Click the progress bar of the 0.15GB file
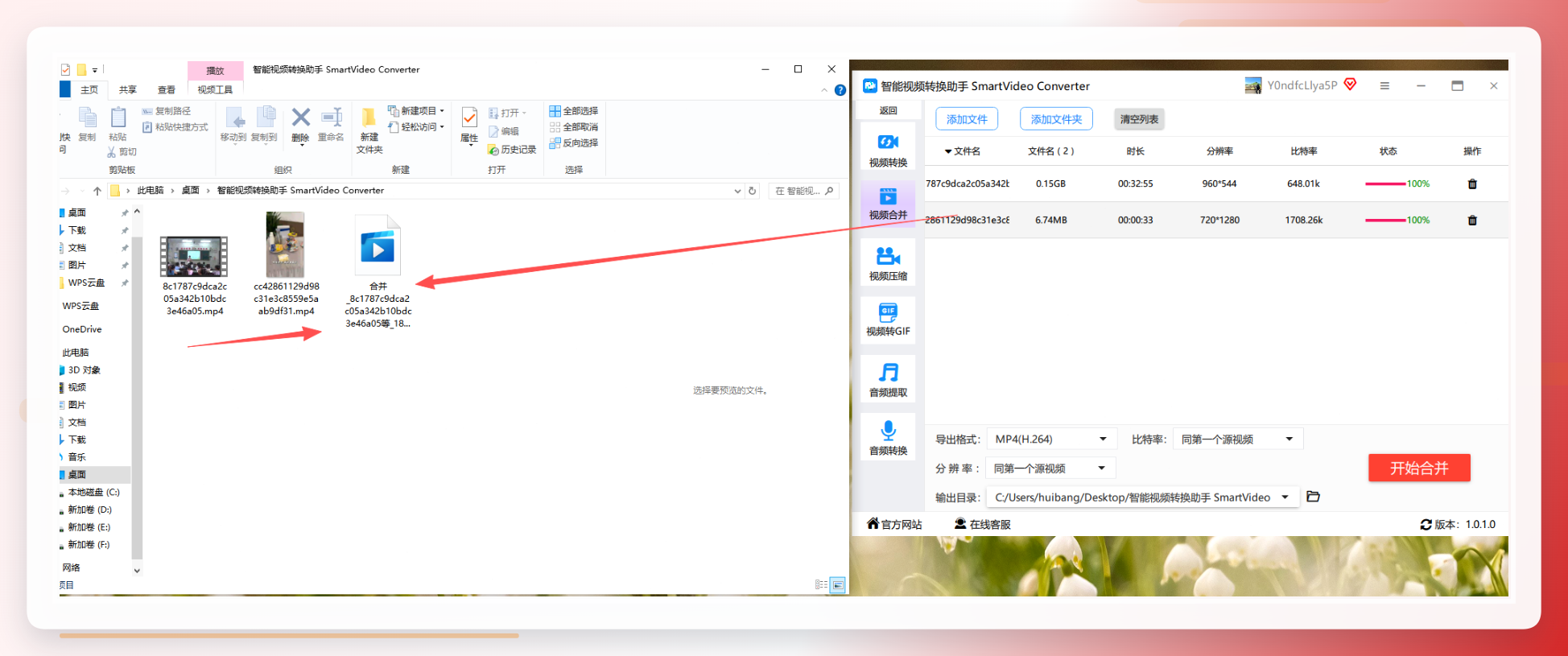1568x656 pixels. 1385,184
